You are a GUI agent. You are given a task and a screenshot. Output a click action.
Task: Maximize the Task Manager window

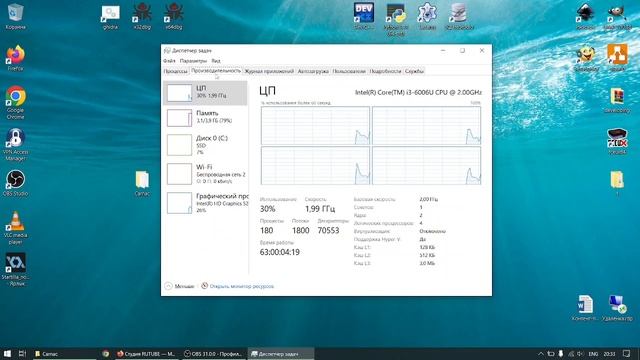pos(462,51)
